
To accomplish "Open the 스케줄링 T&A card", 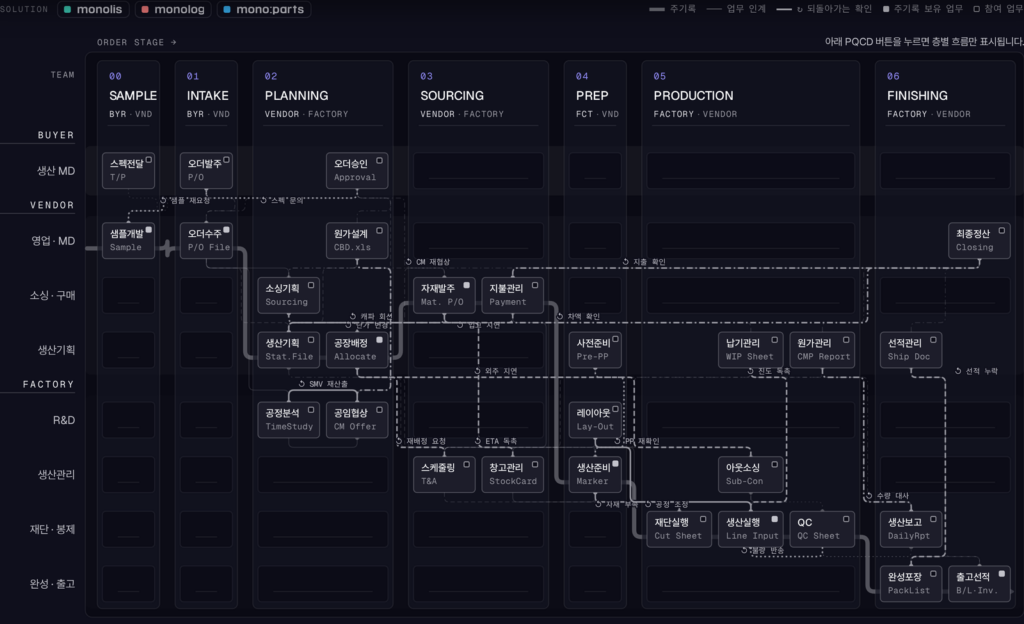I will 444,475.
